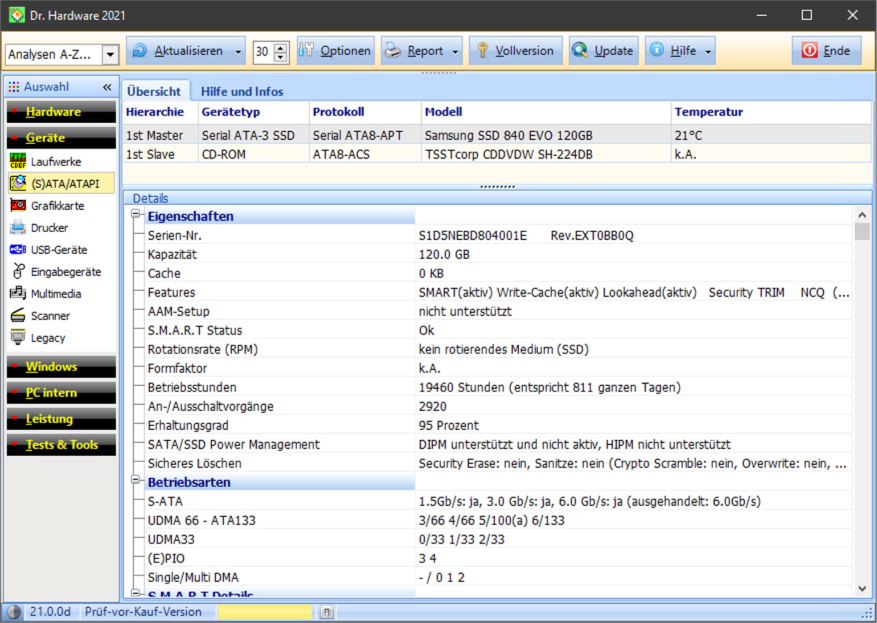Image resolution: width=877 pixels, height=623 pixels.
Task: Collapse the Auswahl sidebar panel
Action: [x=107, y=87]
